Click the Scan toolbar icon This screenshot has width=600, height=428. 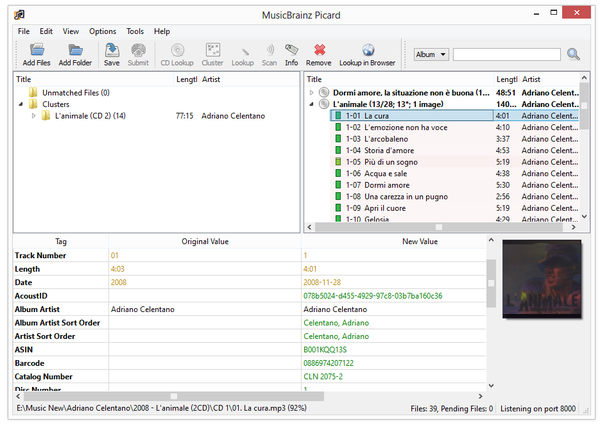(x=269, y=54)
